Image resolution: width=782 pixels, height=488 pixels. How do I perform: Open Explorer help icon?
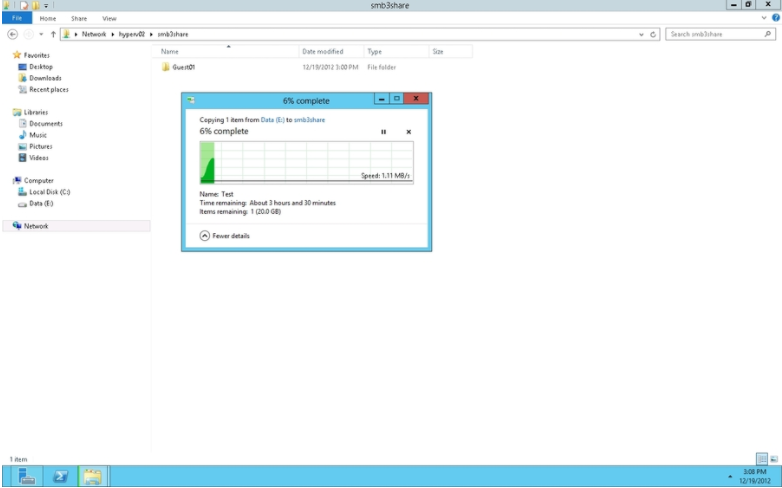(776, 18)
